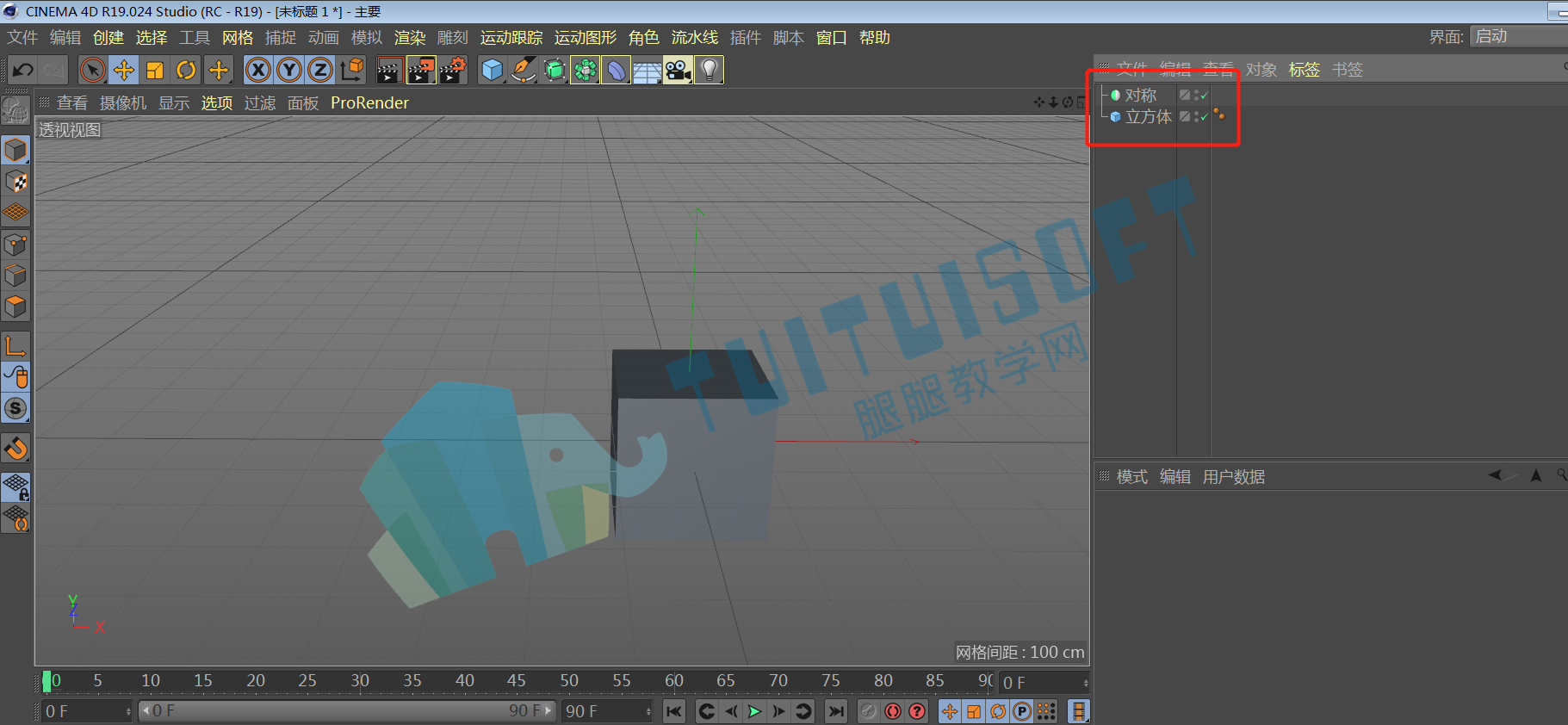Select the 对称 object in object manager
The height and width of the screenshot is (725, 1568).
[1141, 96]
